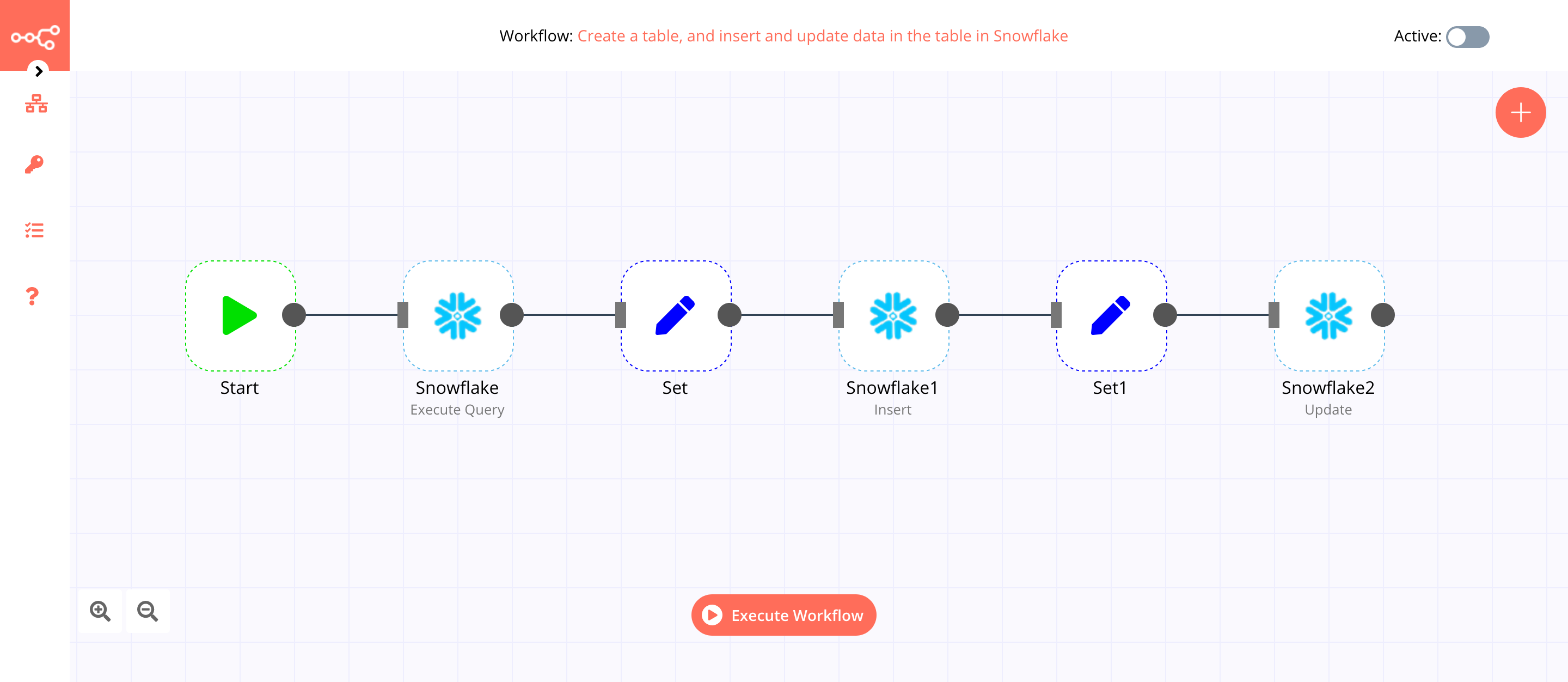
Task: Click the Snowflake2 Update node
Action: tap(1327, 314)
